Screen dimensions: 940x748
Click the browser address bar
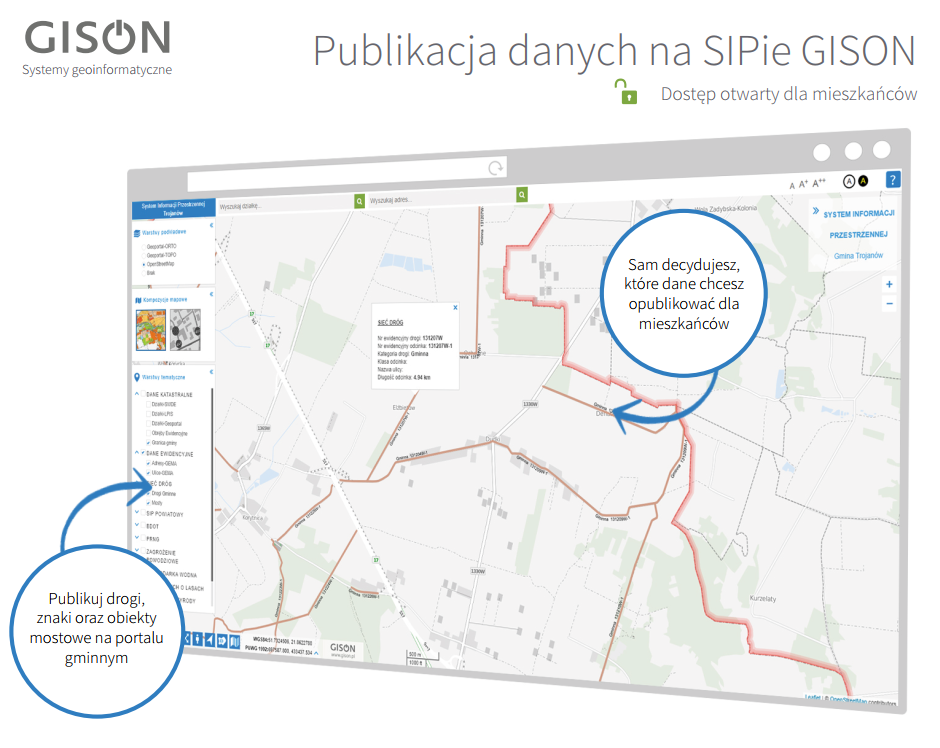click(x=347, y=173)
